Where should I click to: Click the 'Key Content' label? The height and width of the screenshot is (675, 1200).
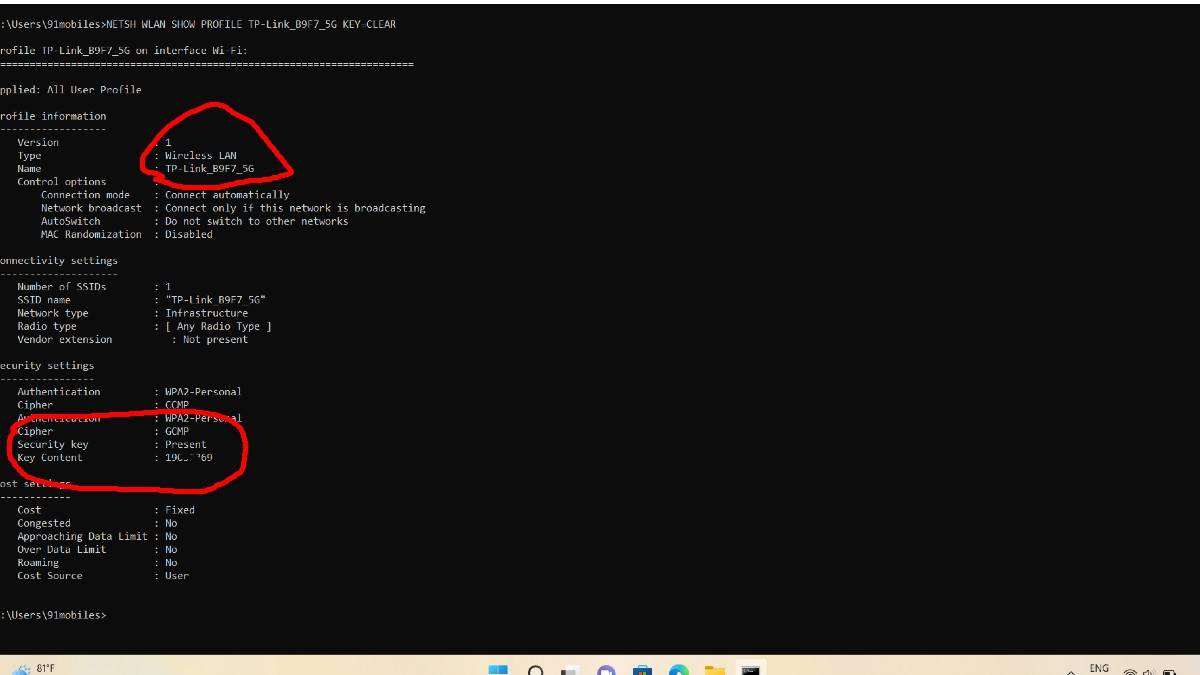50,457
